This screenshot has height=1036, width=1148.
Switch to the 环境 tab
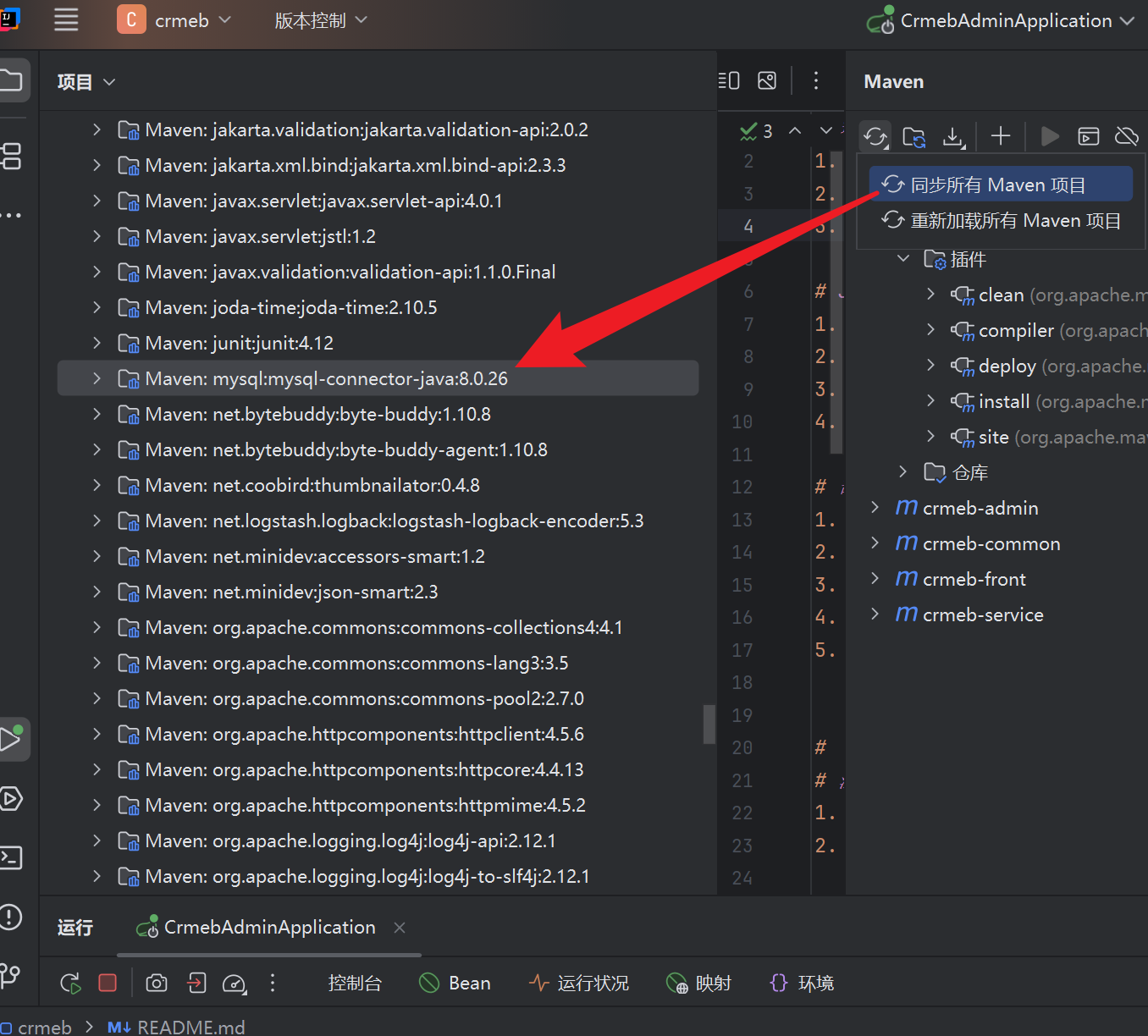803,983
